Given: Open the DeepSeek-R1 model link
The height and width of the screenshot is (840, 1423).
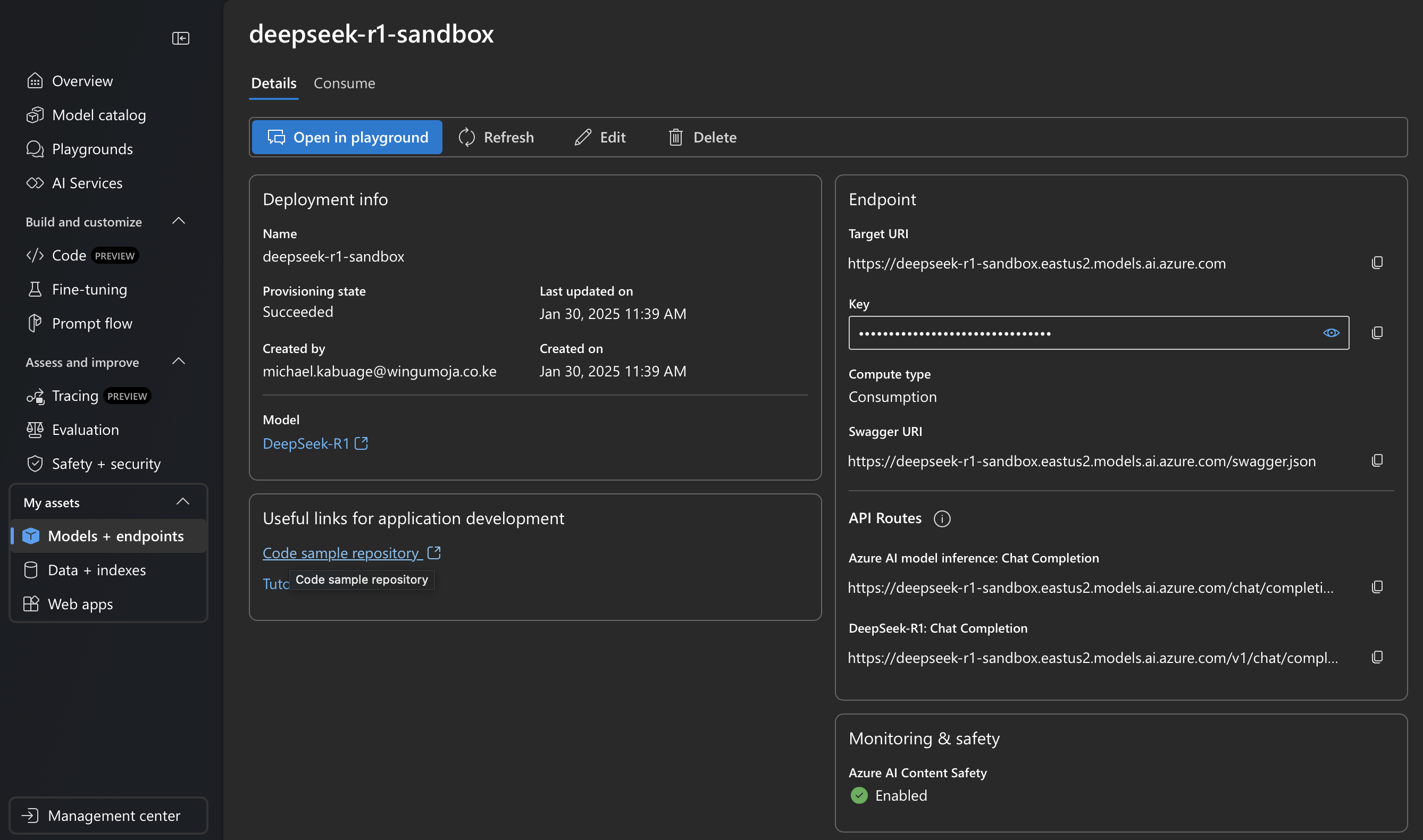Looking at the screenshot, I should coord(315,443).
